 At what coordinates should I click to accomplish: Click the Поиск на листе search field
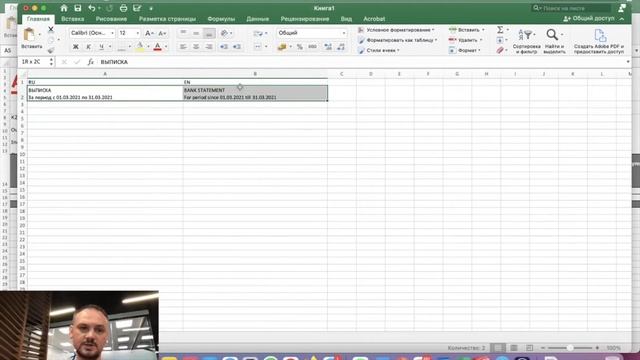[571, 8]
